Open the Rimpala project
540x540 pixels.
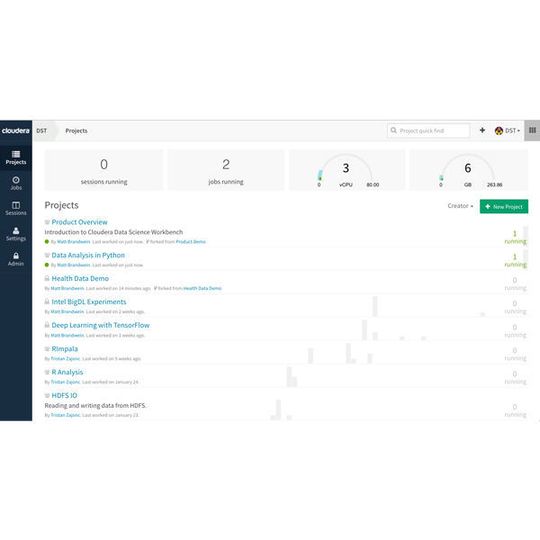[x=65, y=349]
